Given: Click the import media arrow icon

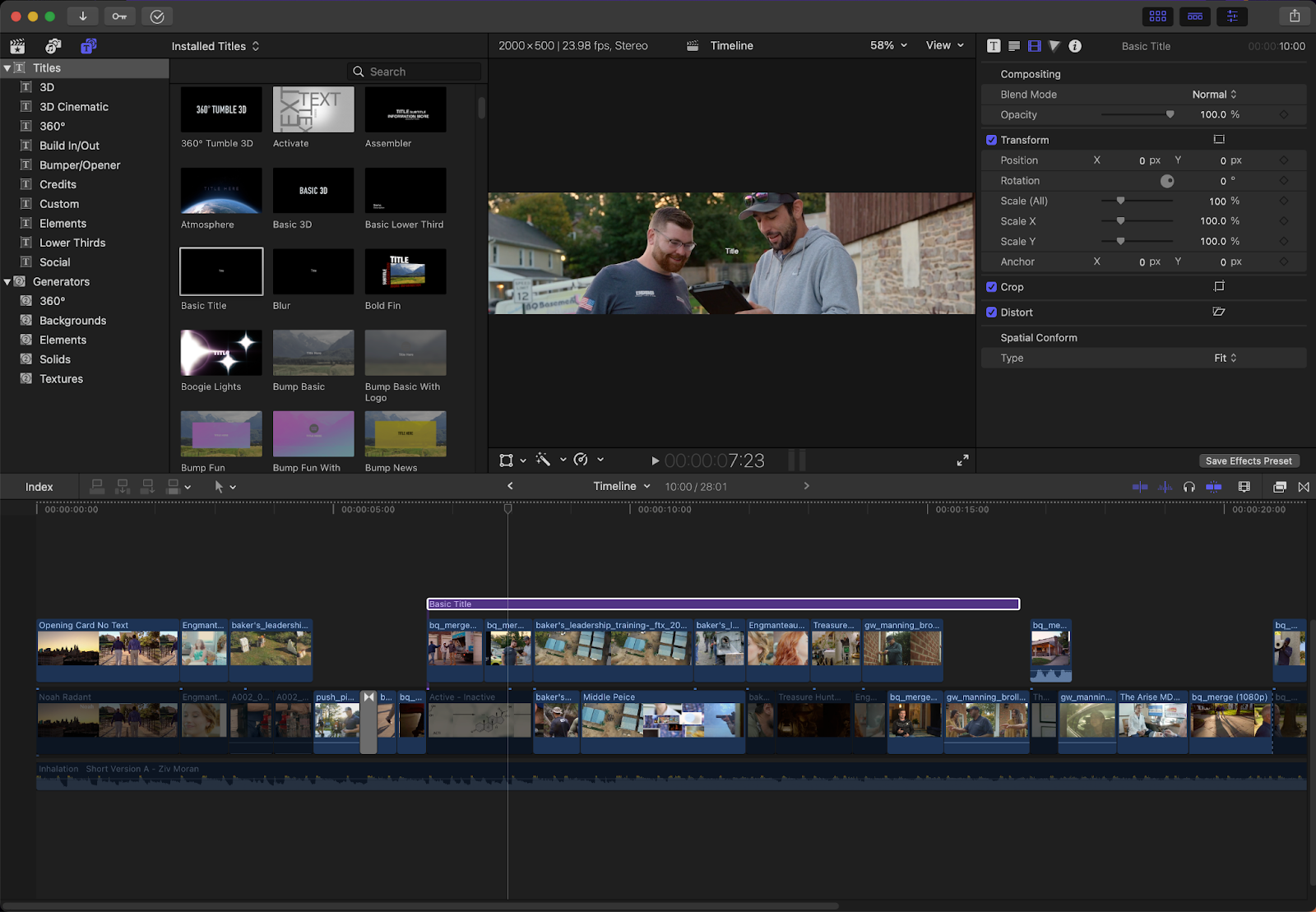Looking at the screenshot, I should (x=82, y=16).
